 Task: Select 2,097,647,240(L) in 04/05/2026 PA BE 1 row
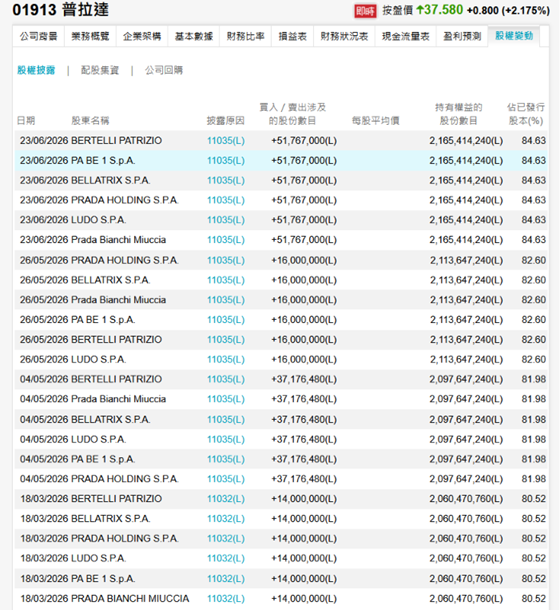pyautogui.click(x=466, y=459)
